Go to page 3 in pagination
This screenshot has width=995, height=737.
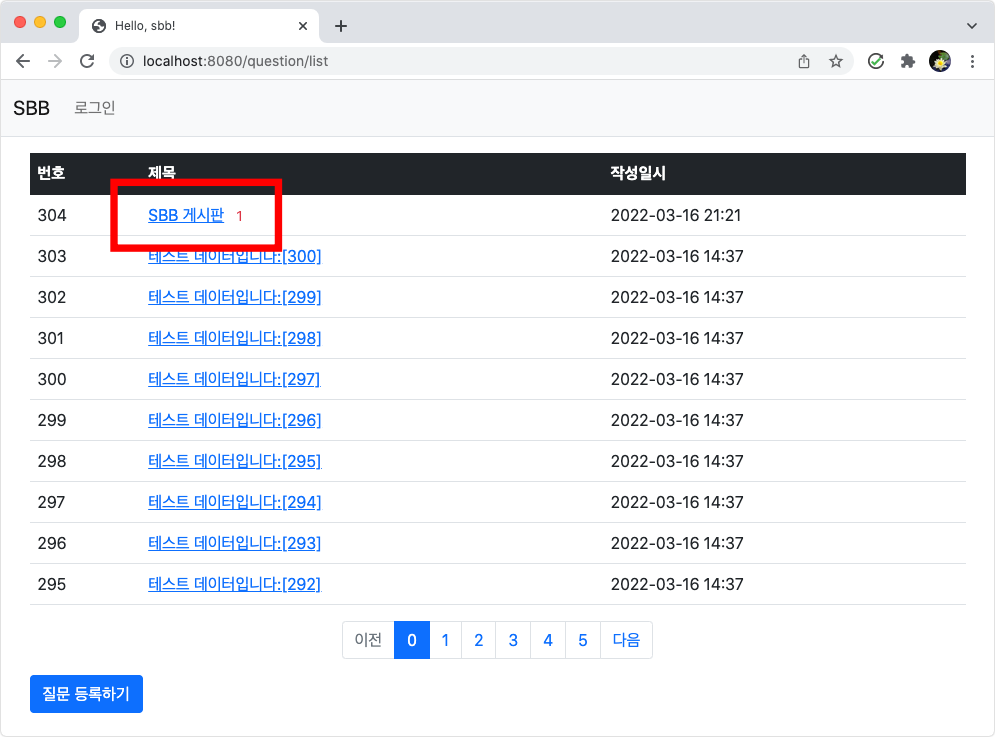click(513, 640)
